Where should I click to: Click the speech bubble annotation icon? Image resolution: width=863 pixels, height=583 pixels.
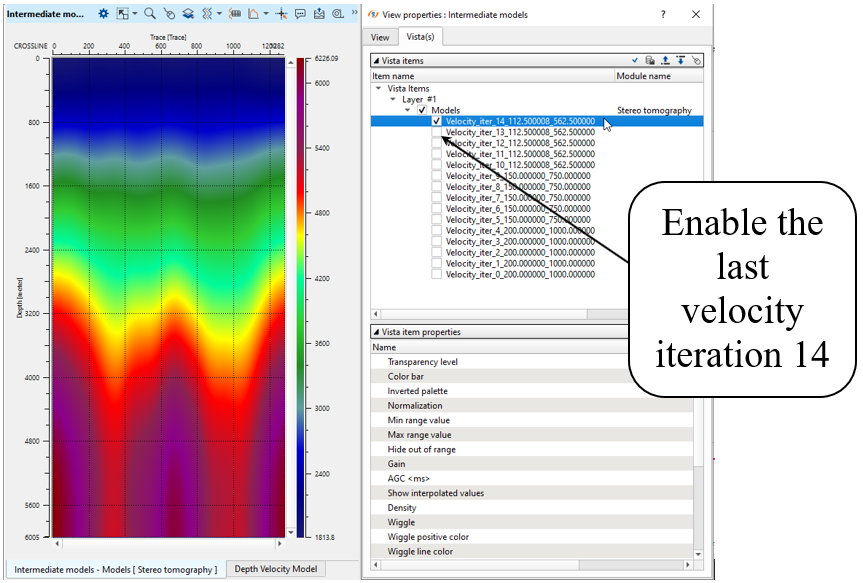[300, 14]
